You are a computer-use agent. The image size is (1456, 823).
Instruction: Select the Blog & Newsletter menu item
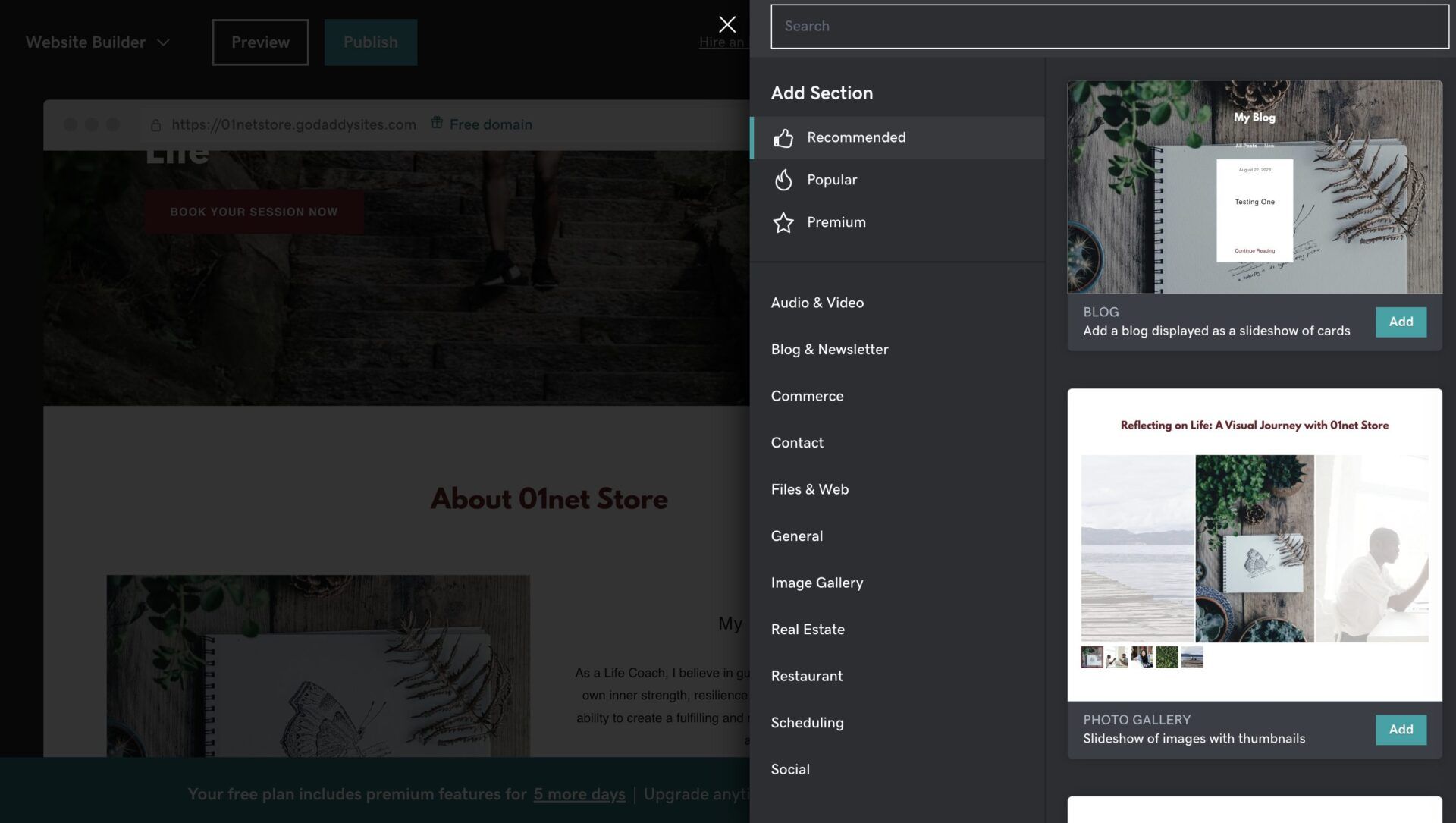(x=830, y=348)
